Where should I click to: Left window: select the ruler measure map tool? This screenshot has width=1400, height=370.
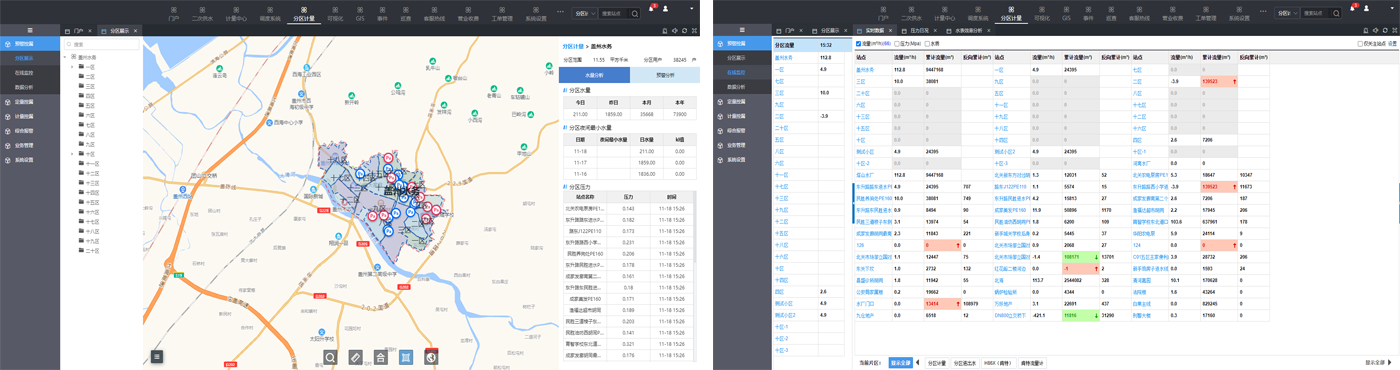pyautogui.click(x=355, y=356)
